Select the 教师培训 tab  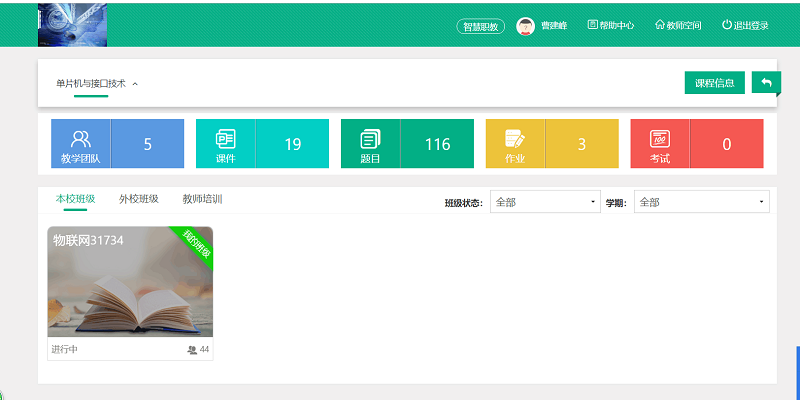(x=202, y=199)
